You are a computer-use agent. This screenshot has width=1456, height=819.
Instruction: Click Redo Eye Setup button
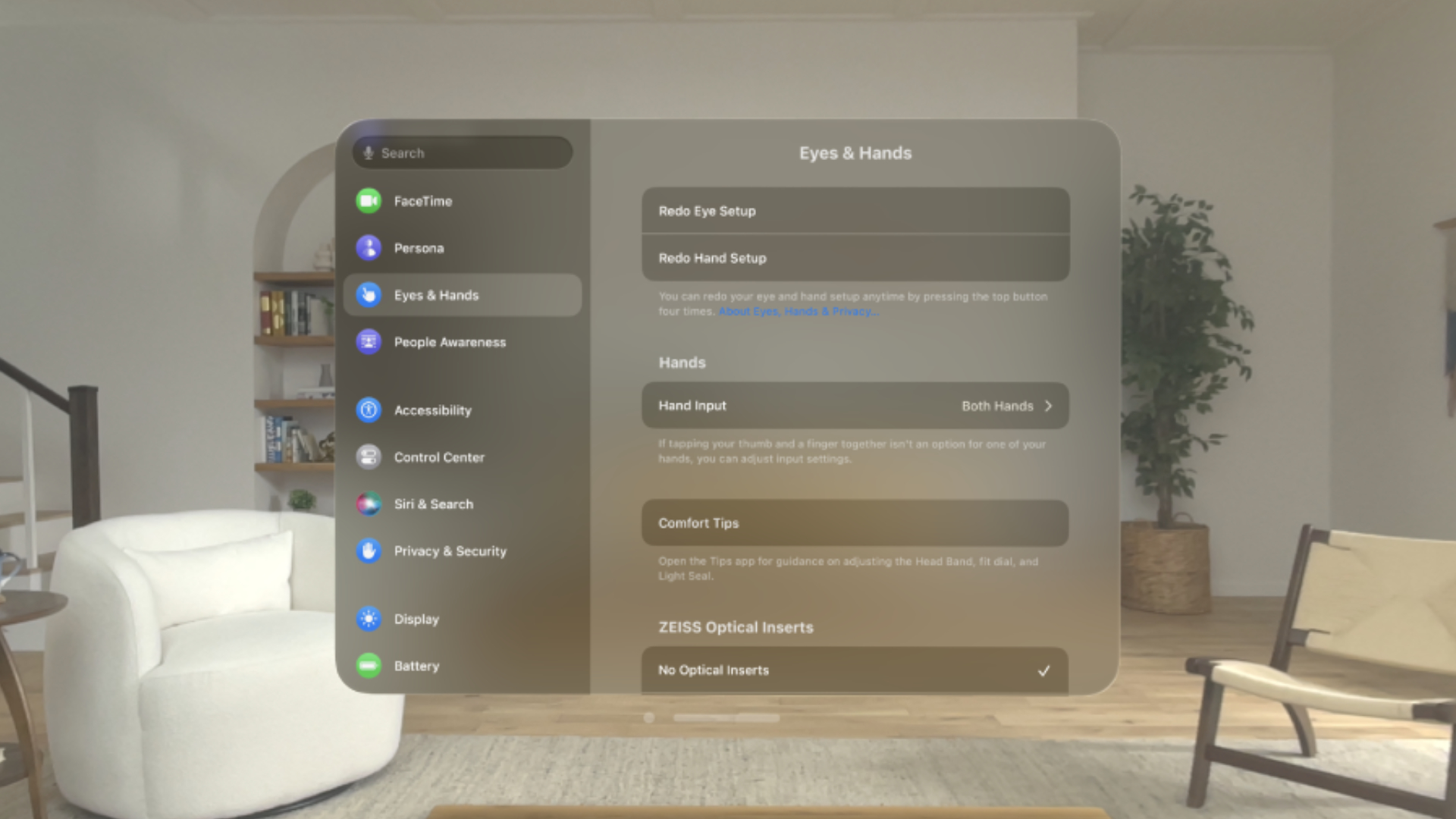(x=855, y=210)
